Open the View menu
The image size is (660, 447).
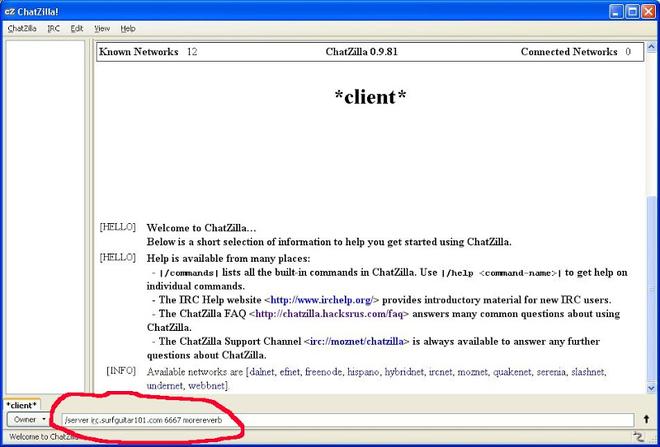102,29
